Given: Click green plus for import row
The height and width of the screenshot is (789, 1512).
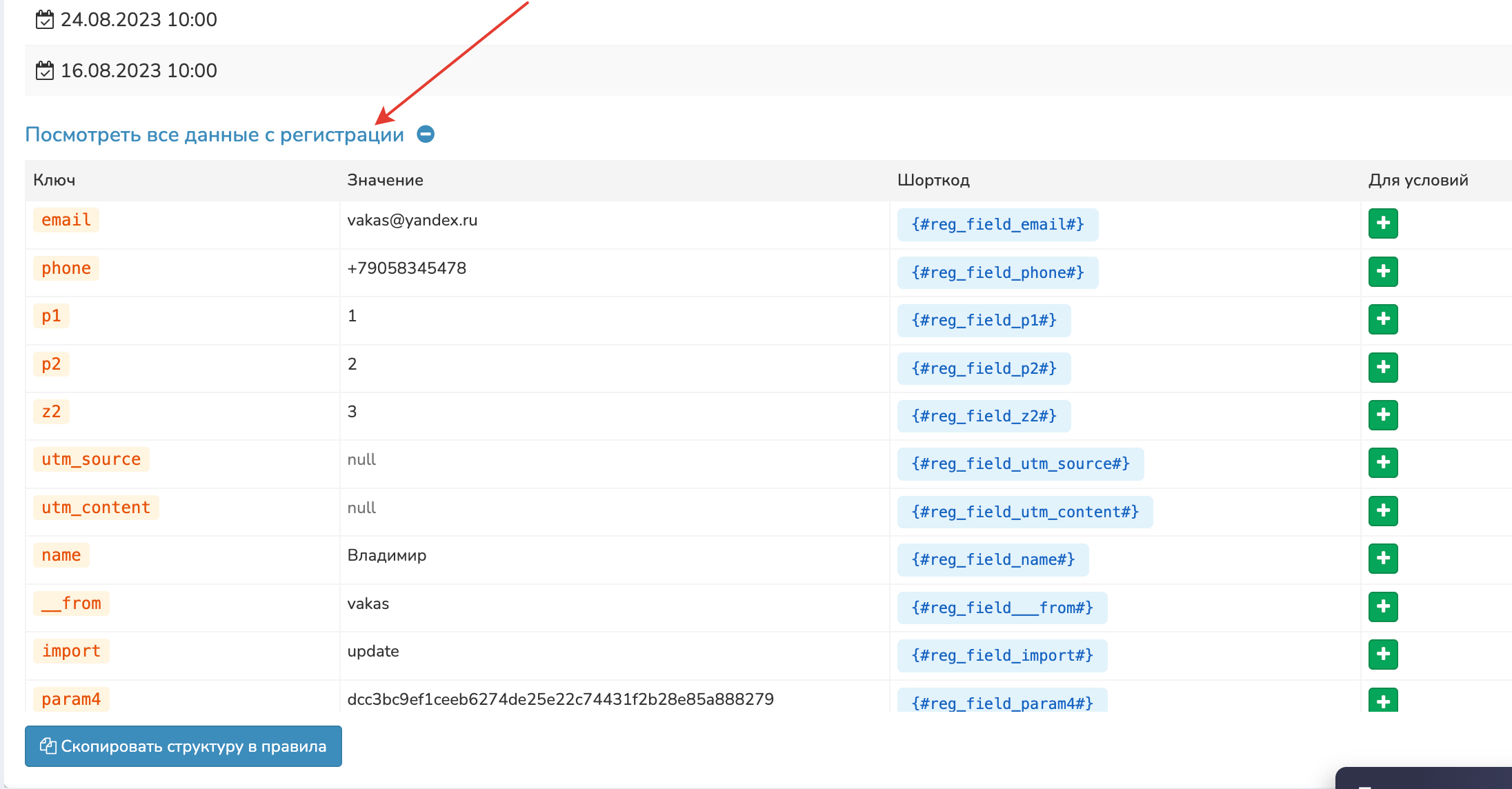Looking at the screenshot, I should click(1383, 655).
